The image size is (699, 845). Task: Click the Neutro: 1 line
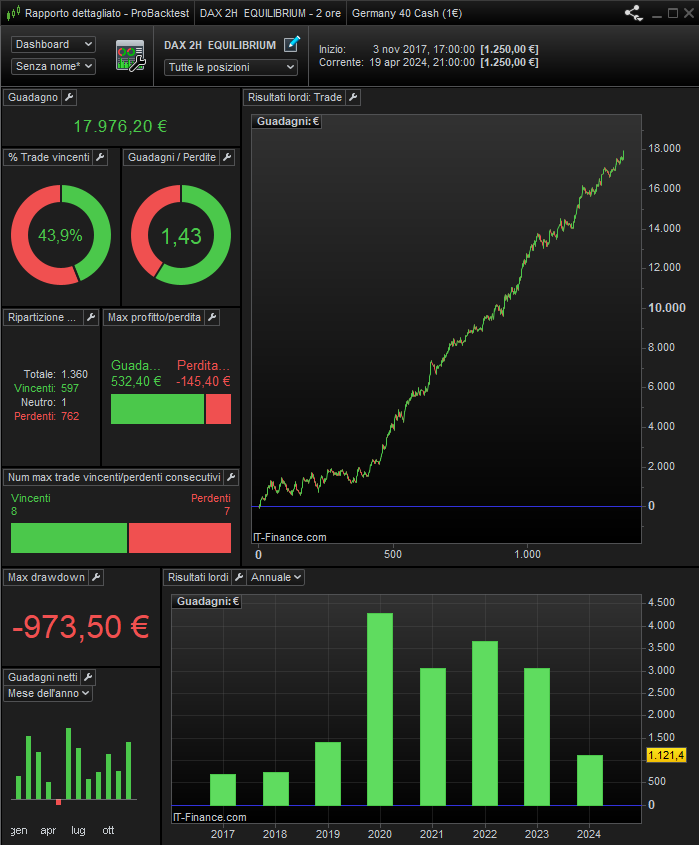(44, 402)
